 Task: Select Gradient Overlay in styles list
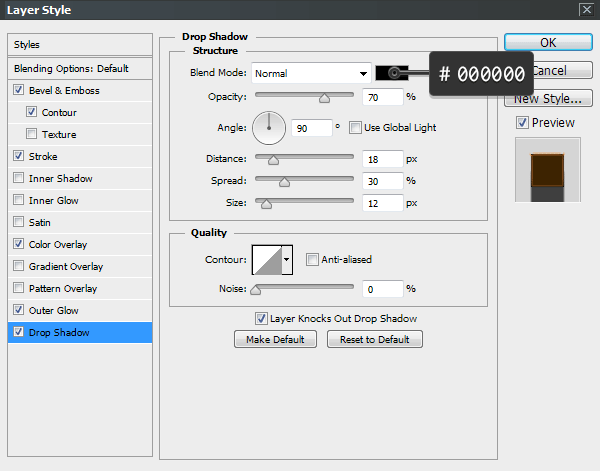pyautogui.click(x=66, y=267)
